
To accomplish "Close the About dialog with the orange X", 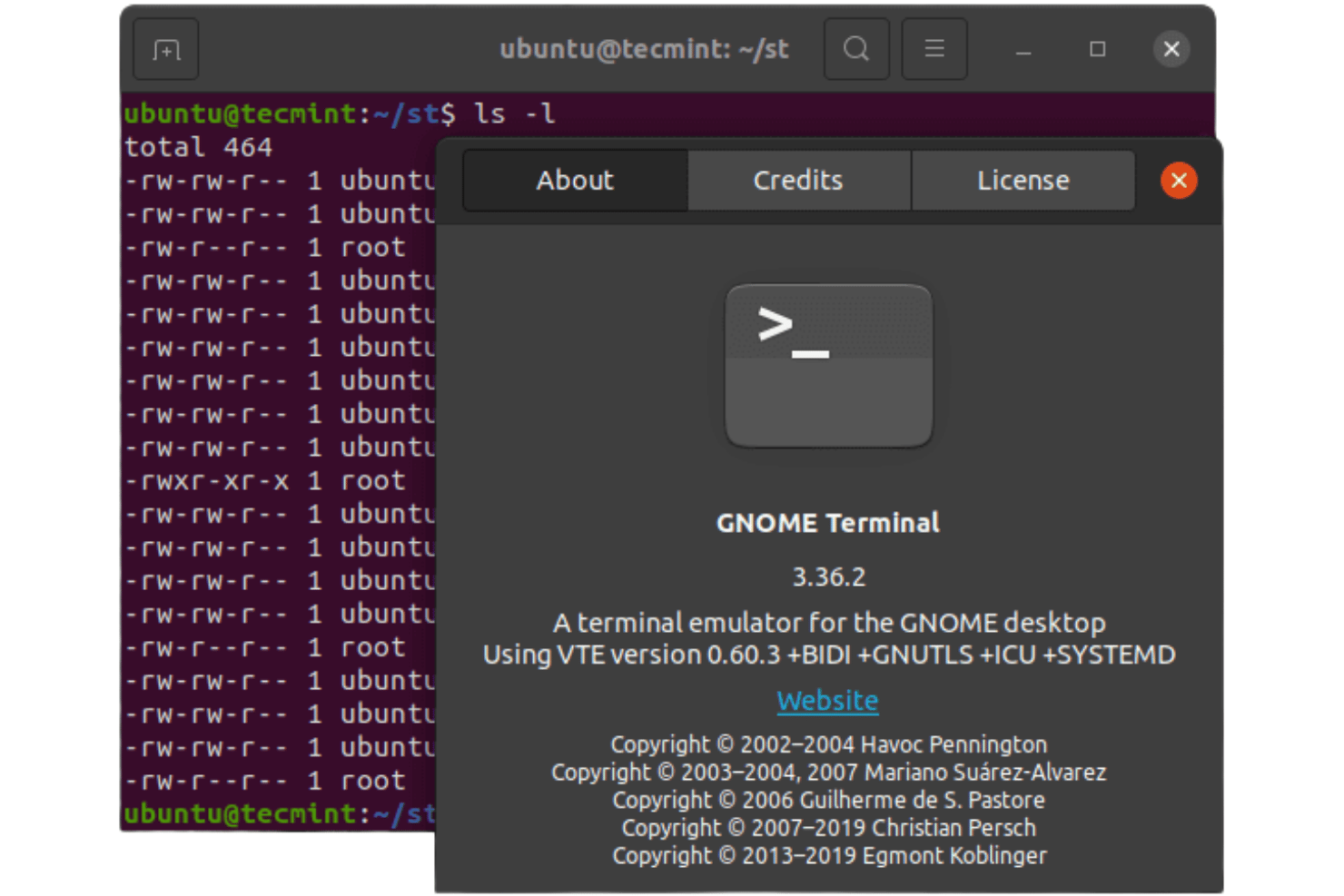I will (x=1179, y=181).
